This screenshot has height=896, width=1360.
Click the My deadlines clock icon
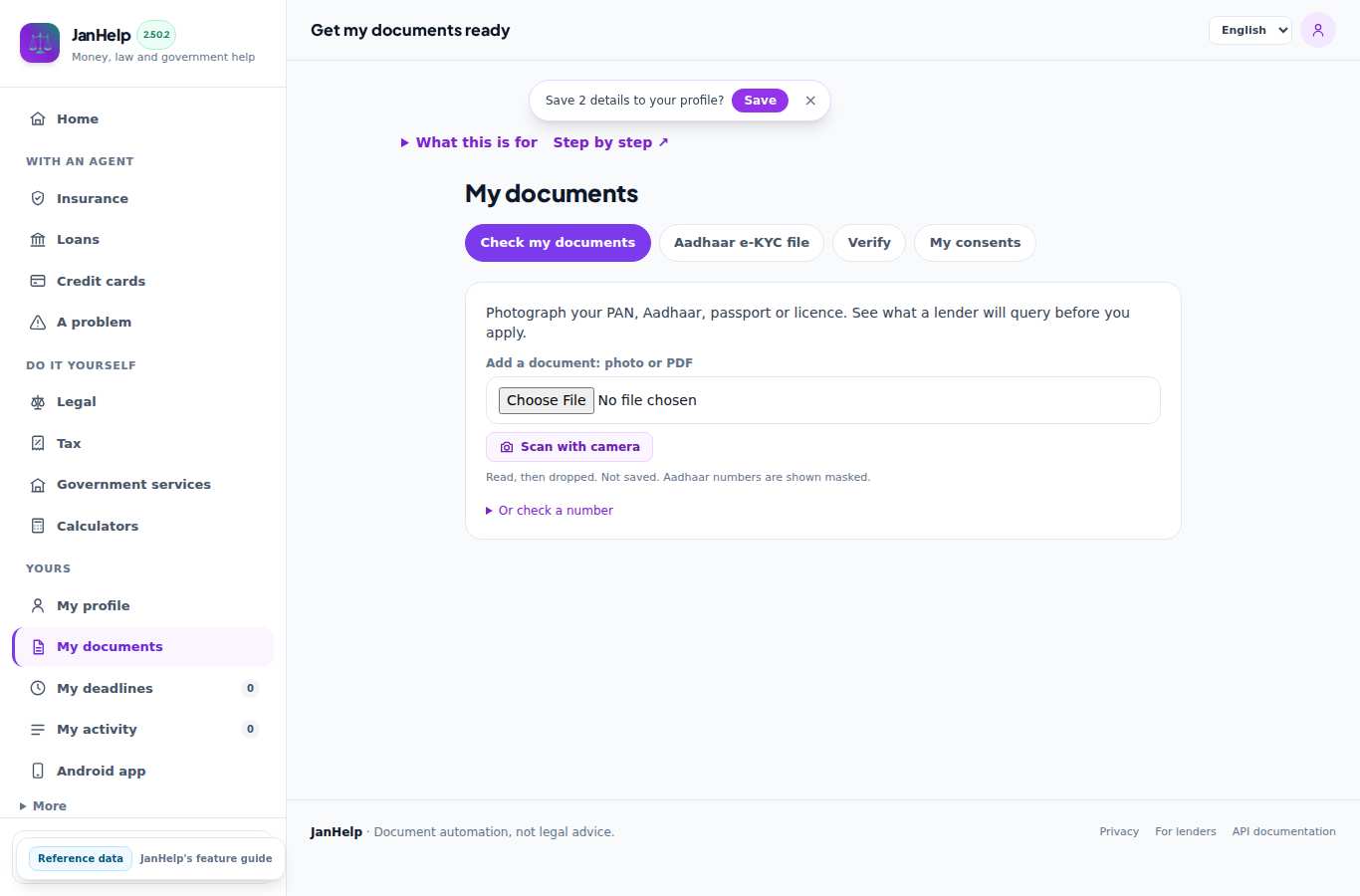38,688
